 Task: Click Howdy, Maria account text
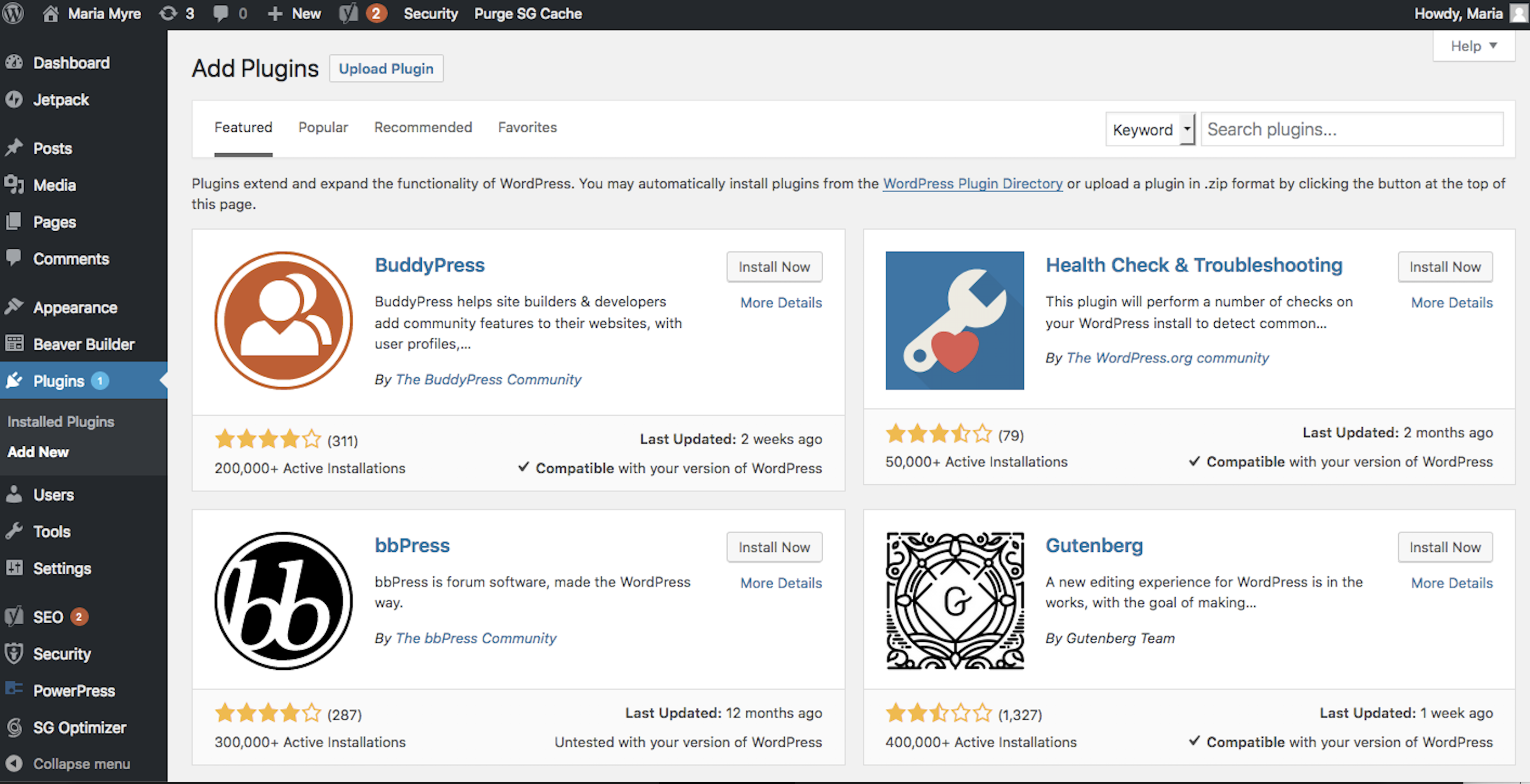coord(1458,13)
